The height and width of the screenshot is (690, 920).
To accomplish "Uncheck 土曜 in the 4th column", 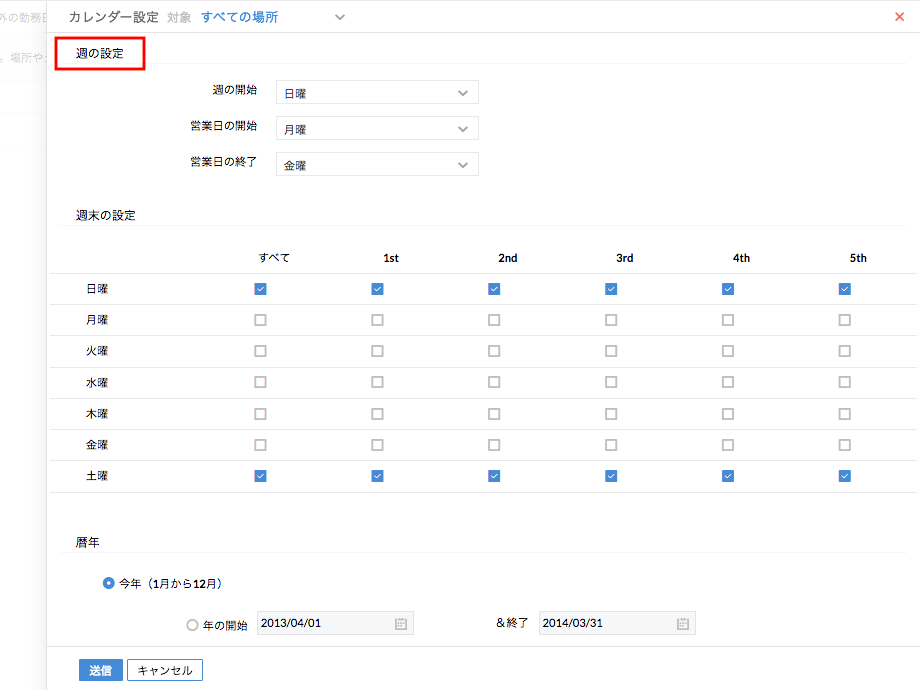I will (x=728, y=476).
